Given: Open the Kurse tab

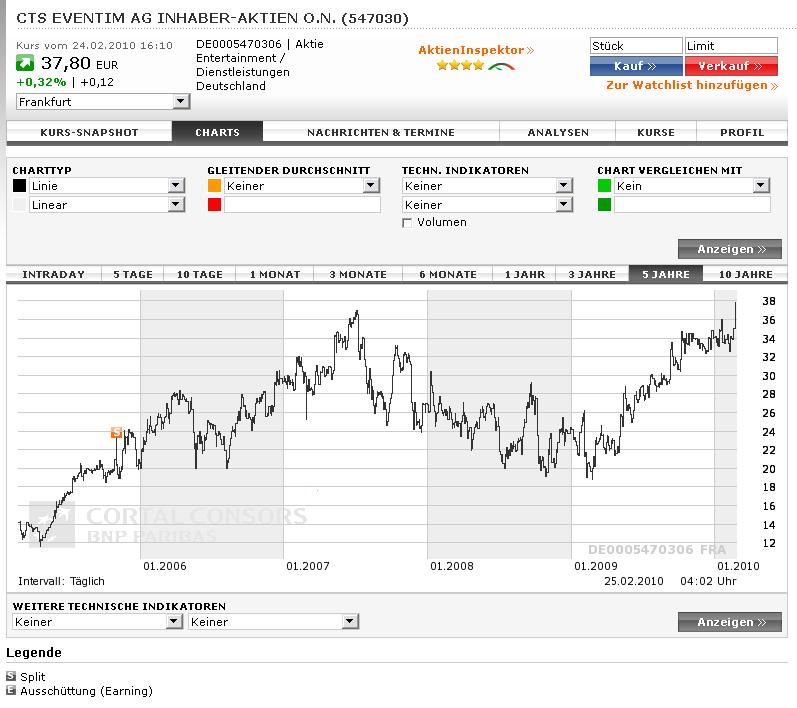Looking at the screenshot, I should (x=656, y=133).
